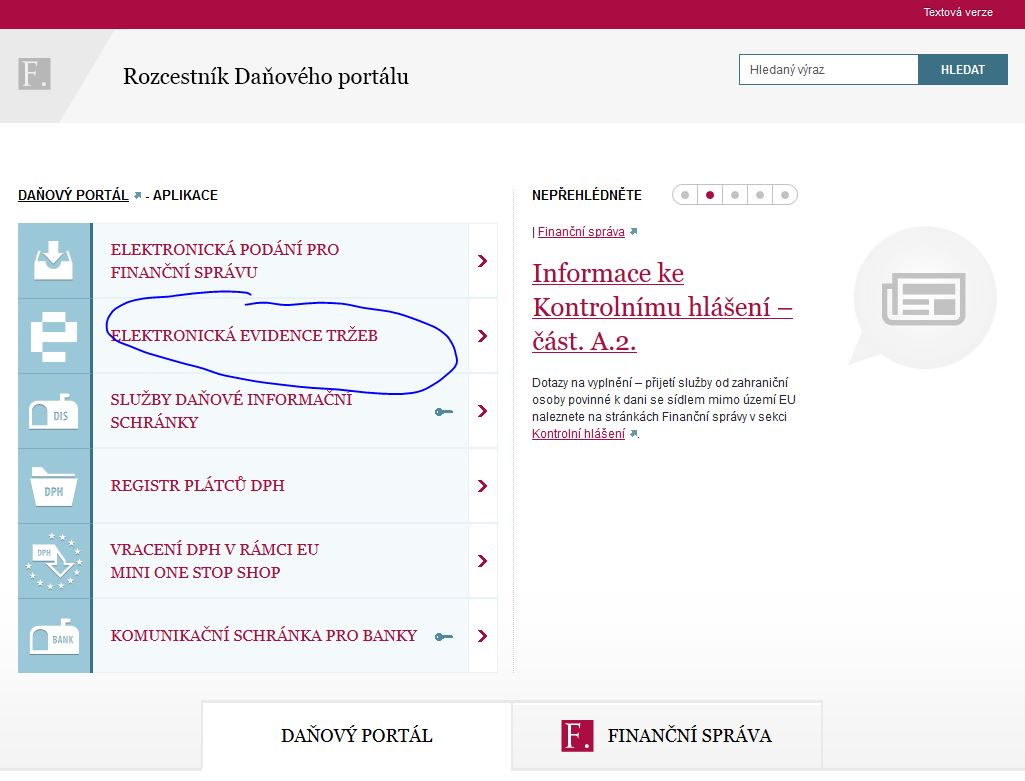The image size is (1025, 781).
Task: Switch to the Finanční správa tab
Action: [667, 736]
